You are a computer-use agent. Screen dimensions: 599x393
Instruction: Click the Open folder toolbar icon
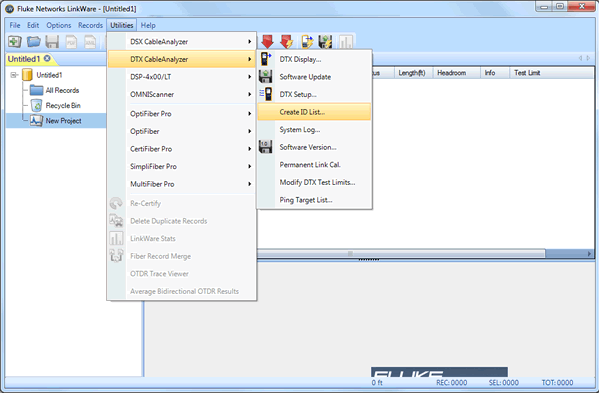tap(34, 41)
